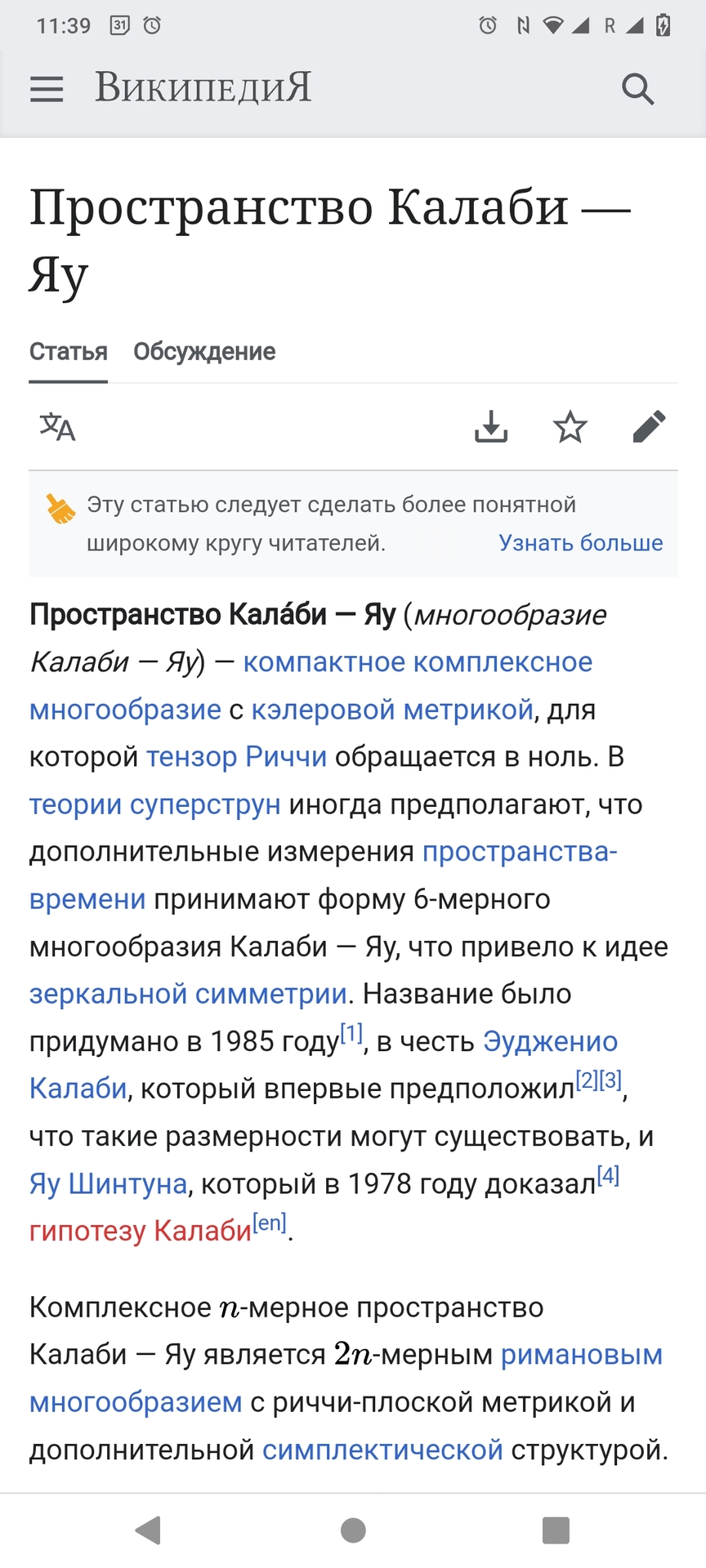This screenshot has height=1568, width=706.
Task: Tap the Узнать больше link
Action: [x=581, y=543]
